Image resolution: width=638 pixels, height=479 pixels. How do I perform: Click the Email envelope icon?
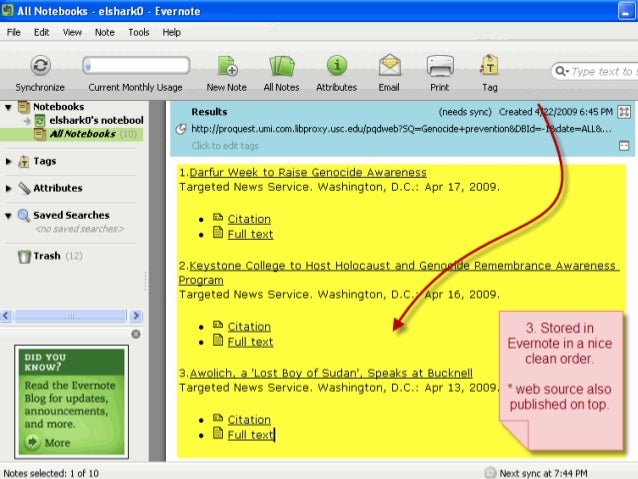point(389,66)
